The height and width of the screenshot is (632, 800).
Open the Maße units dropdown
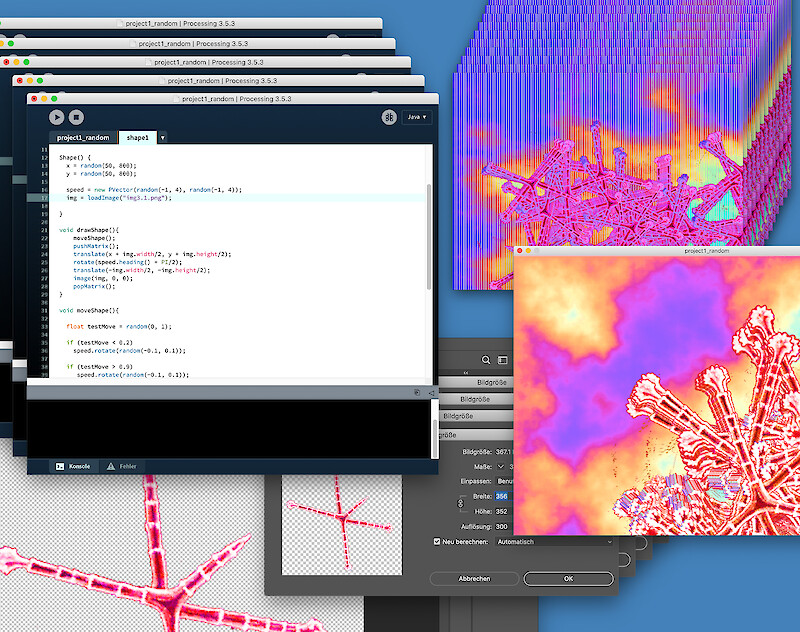(x=501, y=467)
